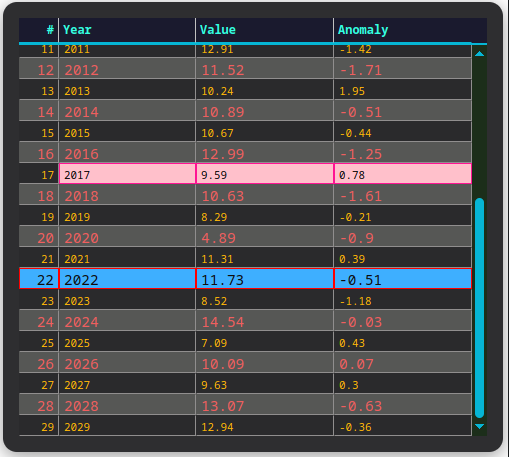Sort by the Value column header
The width and height of the screenshot is (509, 457).
tap(265, 30)
